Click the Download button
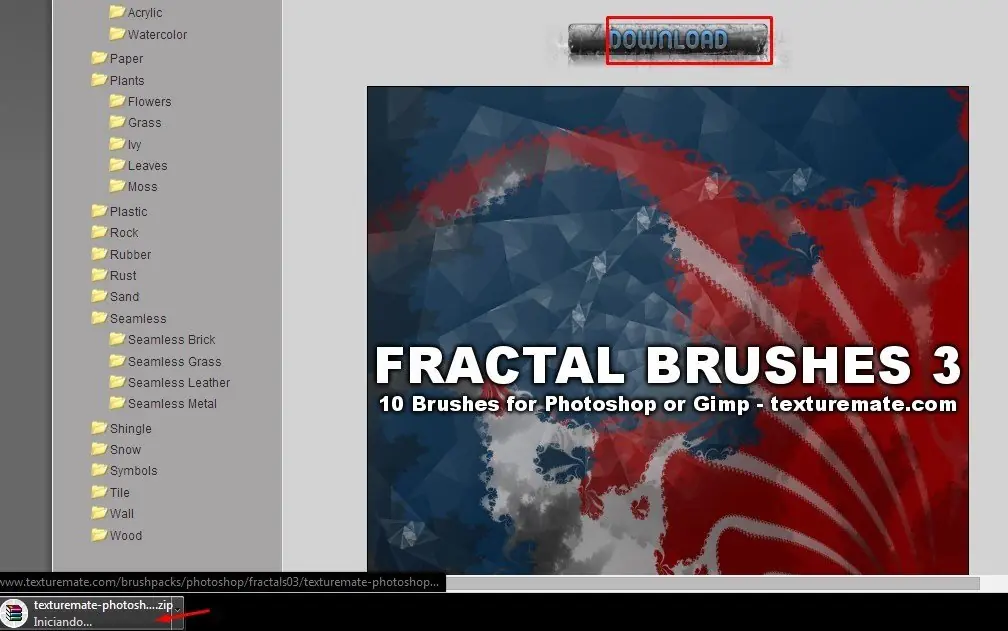 (669, 40)
